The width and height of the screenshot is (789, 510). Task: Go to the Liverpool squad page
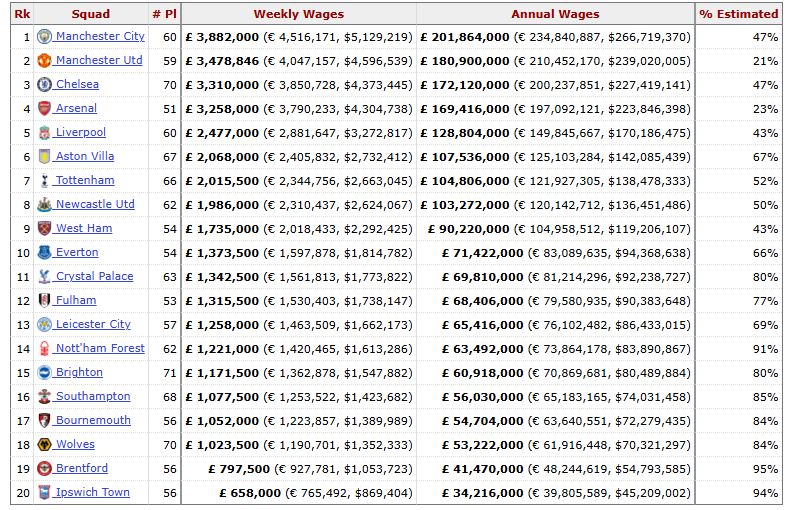81,132
